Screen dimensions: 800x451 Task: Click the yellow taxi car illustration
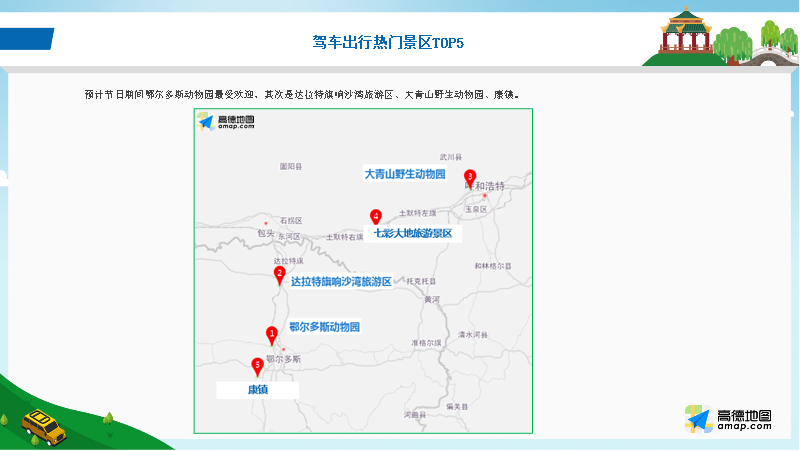pos(44,426)
